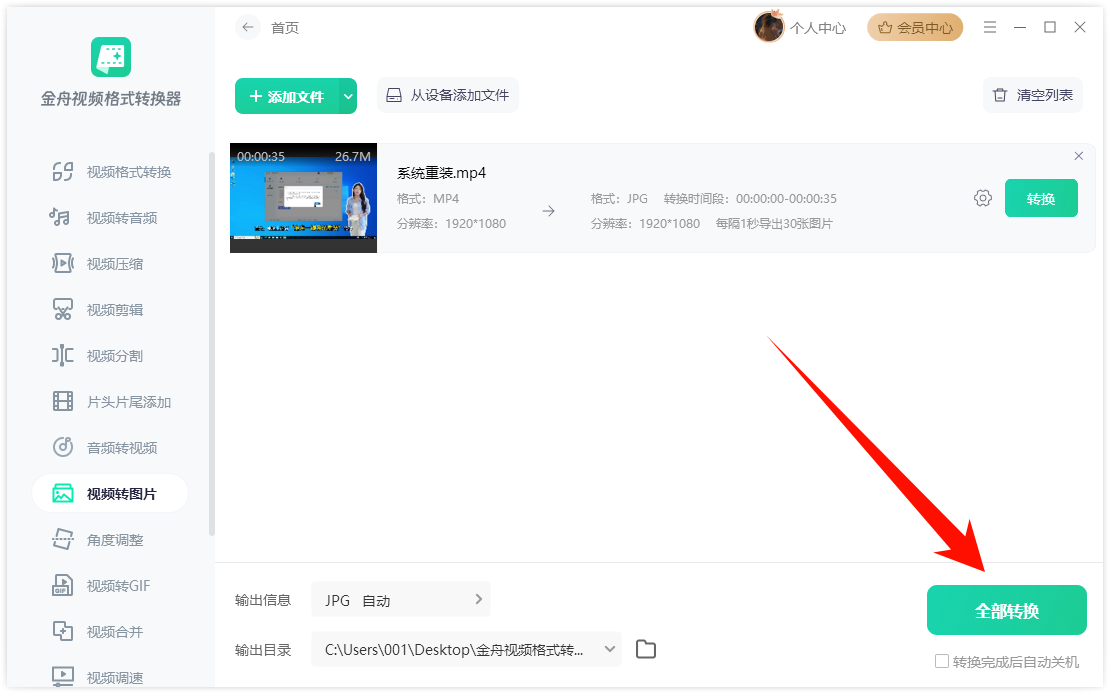
Task: Start conversion with 全部转换 button
Action: tap(1006, 609)
